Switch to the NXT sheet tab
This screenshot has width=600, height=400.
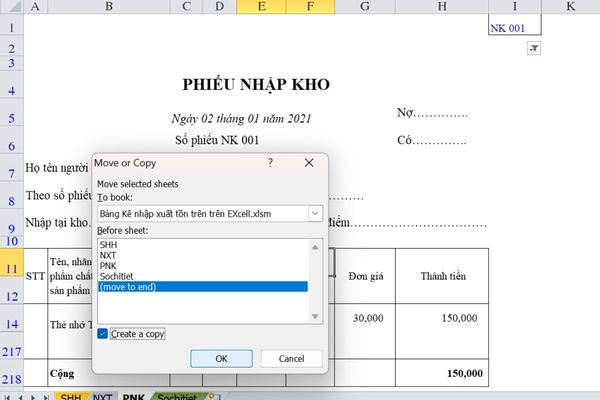(x=102, y=397)
